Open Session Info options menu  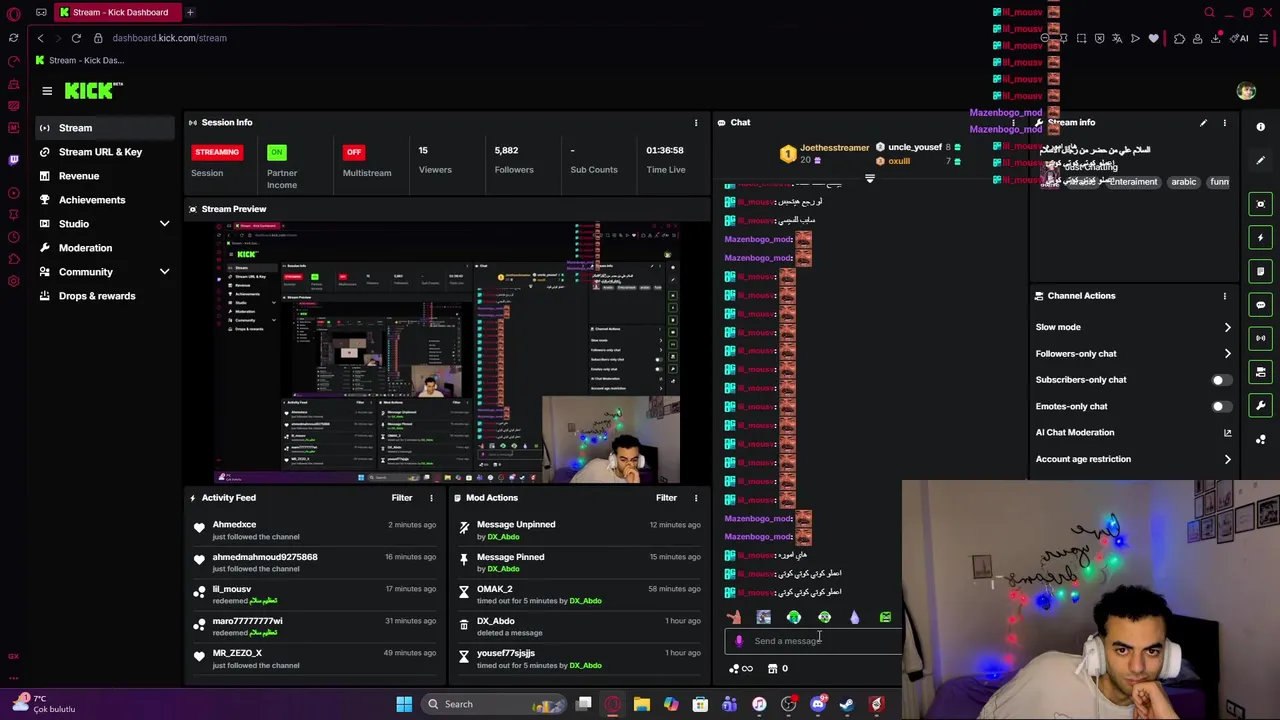pos(696,123)
